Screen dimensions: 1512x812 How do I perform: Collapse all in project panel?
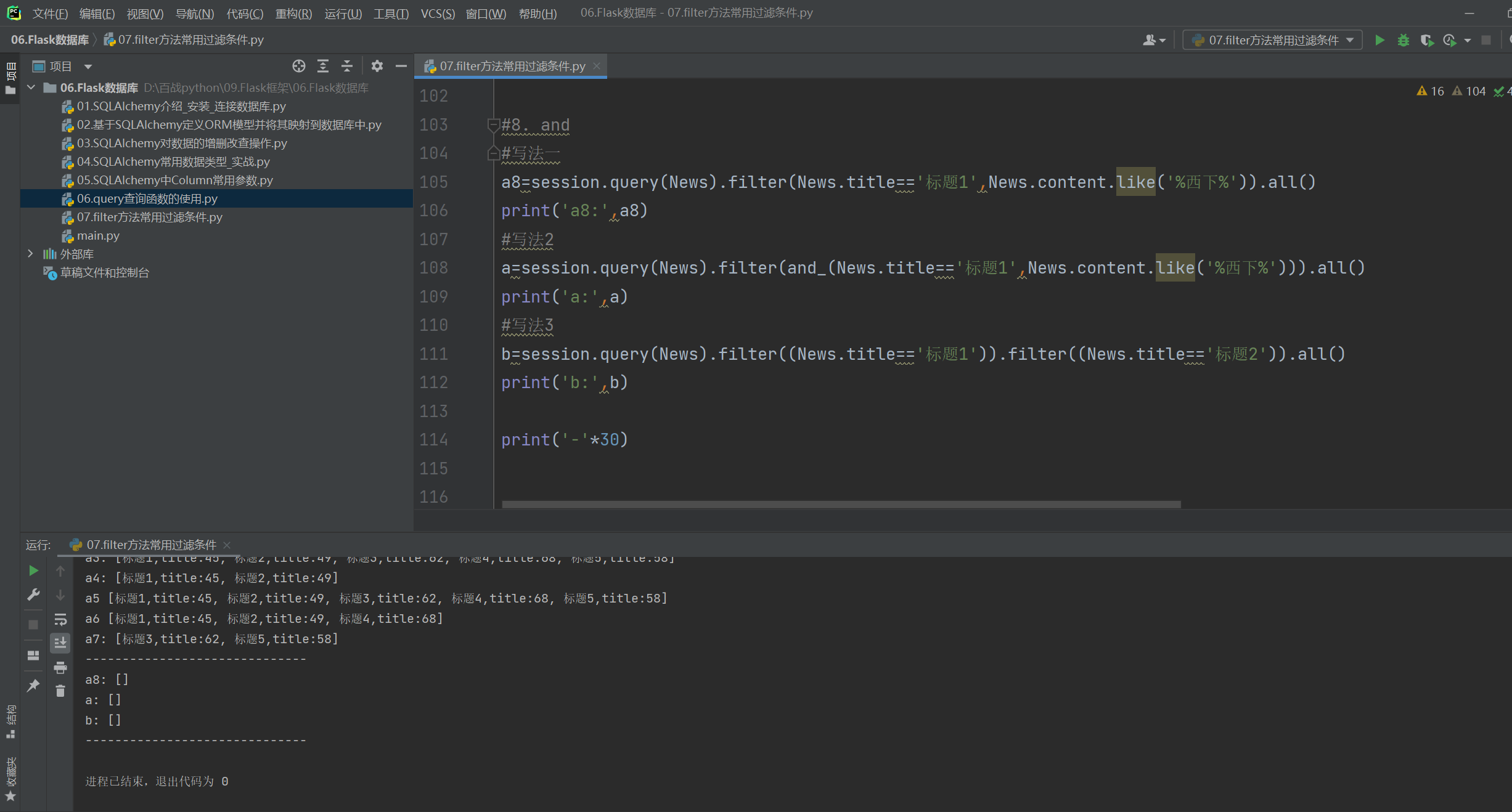pos(347,66)
